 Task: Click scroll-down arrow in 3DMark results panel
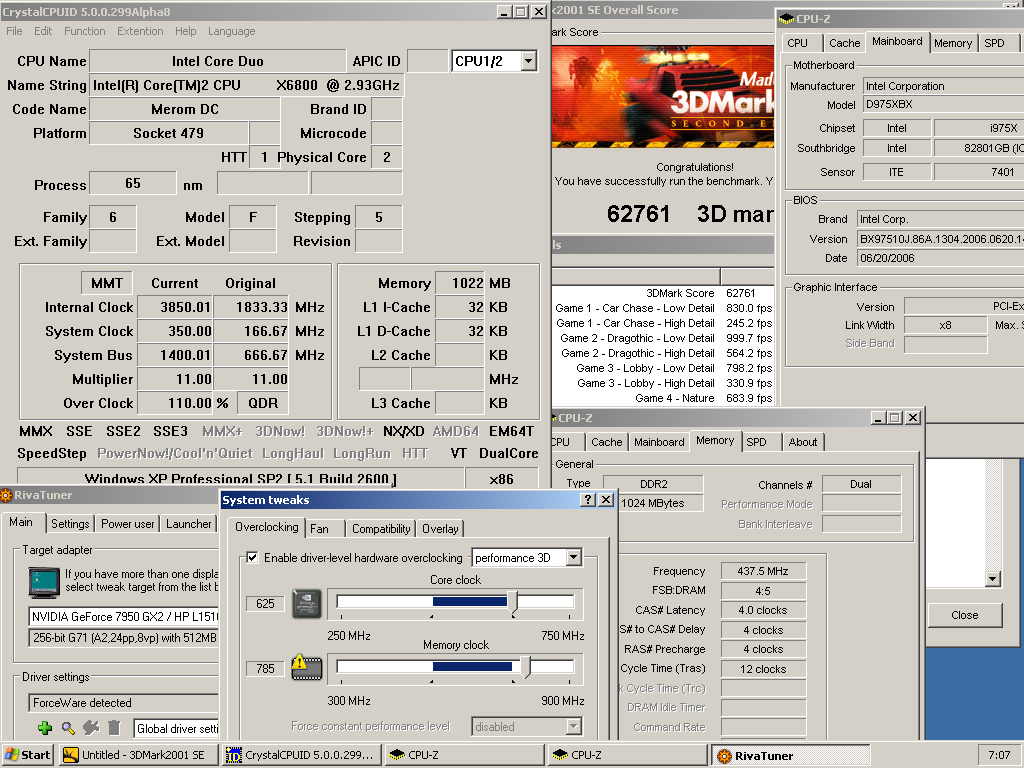993,579
